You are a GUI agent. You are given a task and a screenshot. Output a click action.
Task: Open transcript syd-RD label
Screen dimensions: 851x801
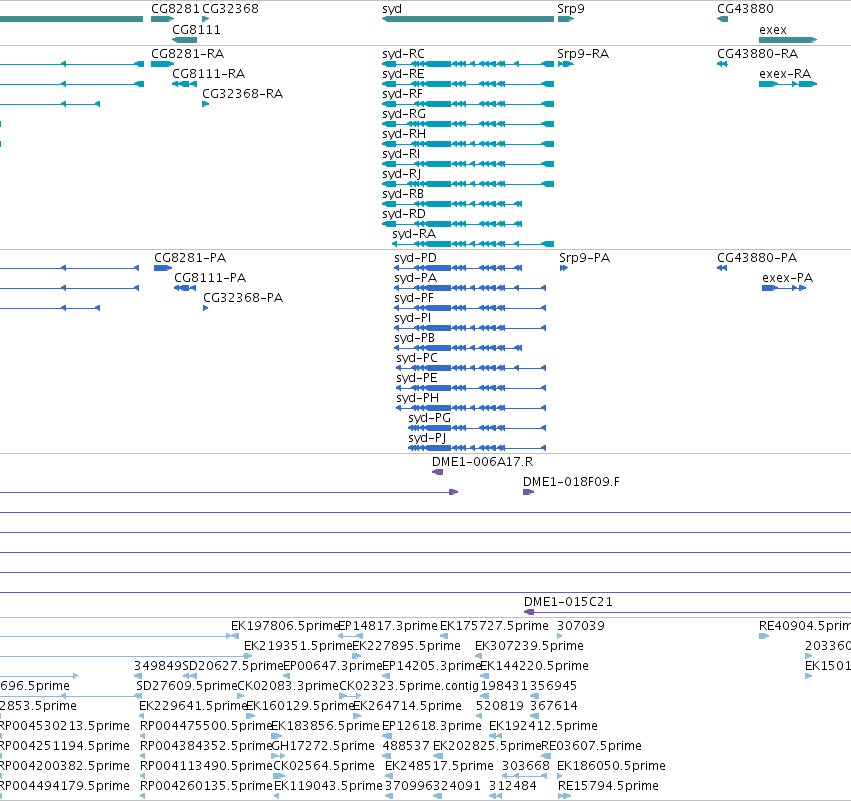(404, 214)
